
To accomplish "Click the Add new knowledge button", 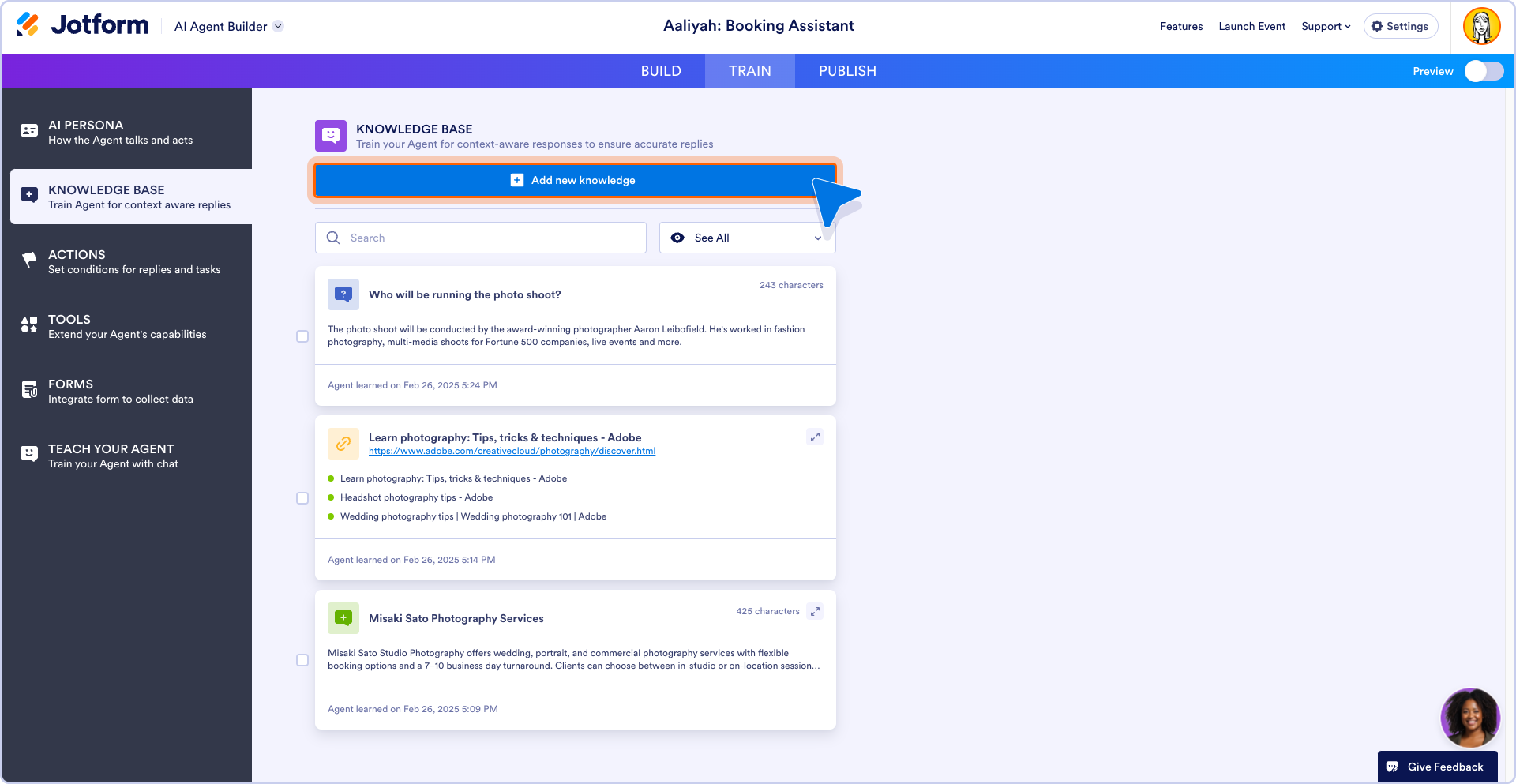I will pyautogui.click(x=575, y=180).
